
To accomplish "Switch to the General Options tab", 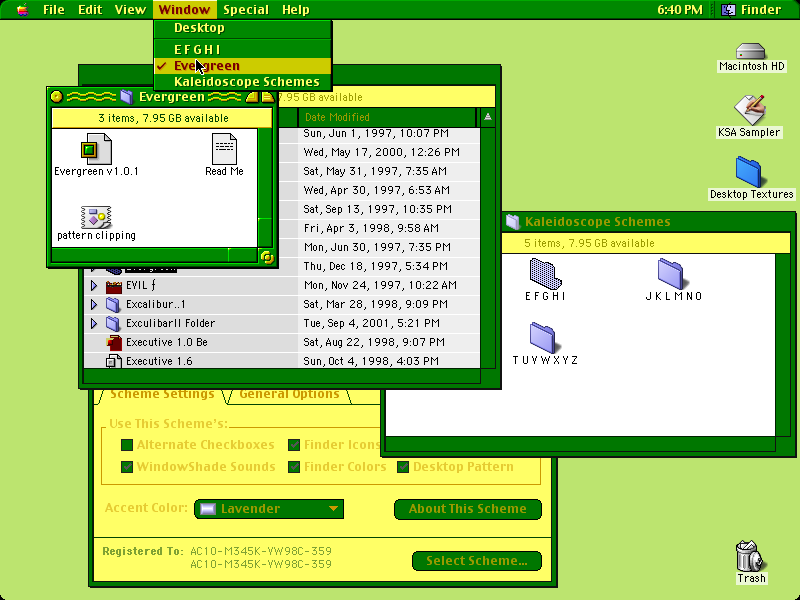I will point(289,394).
